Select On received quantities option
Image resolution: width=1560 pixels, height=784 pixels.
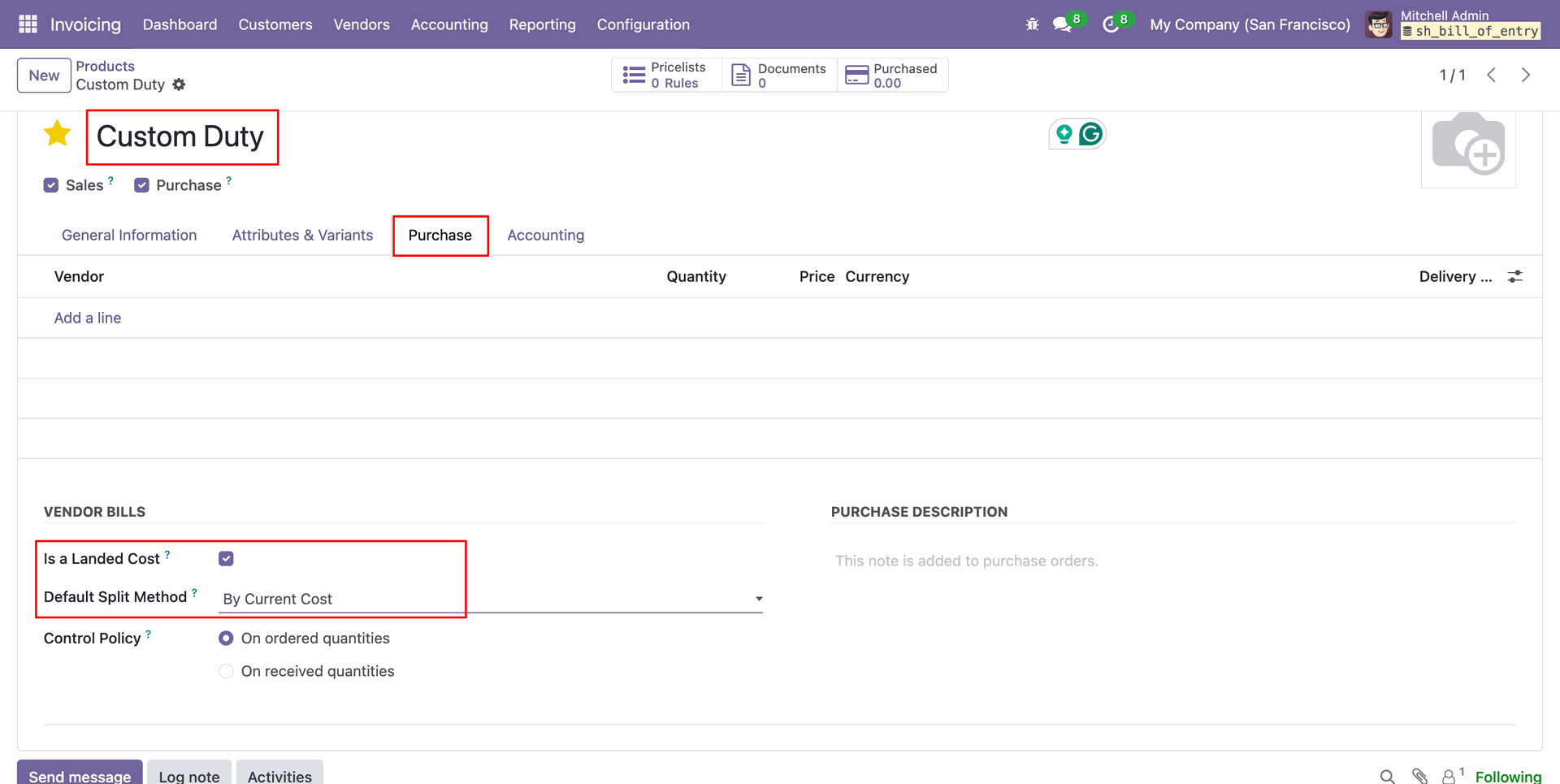pyautogui.click(x=226, y=671)
